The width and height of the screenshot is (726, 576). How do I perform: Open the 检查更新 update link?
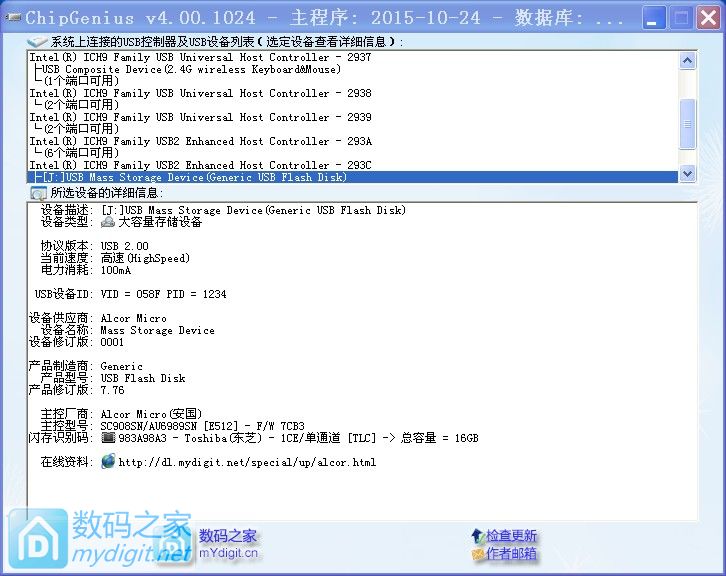(511, 536)
